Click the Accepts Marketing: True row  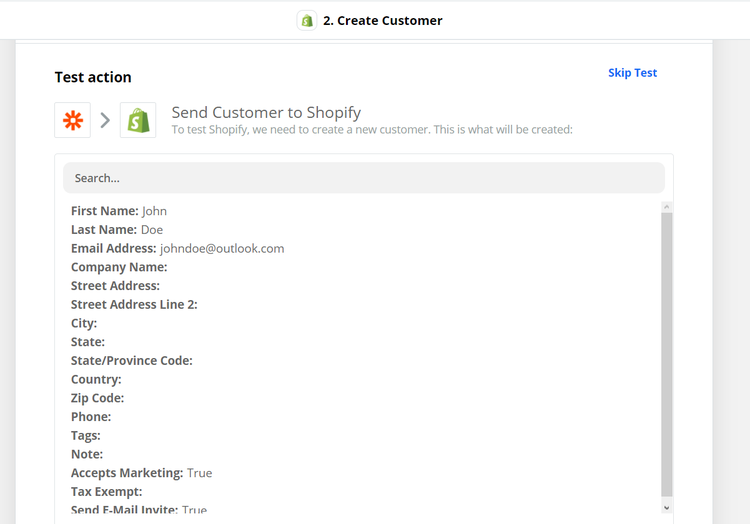pos(141,473)
